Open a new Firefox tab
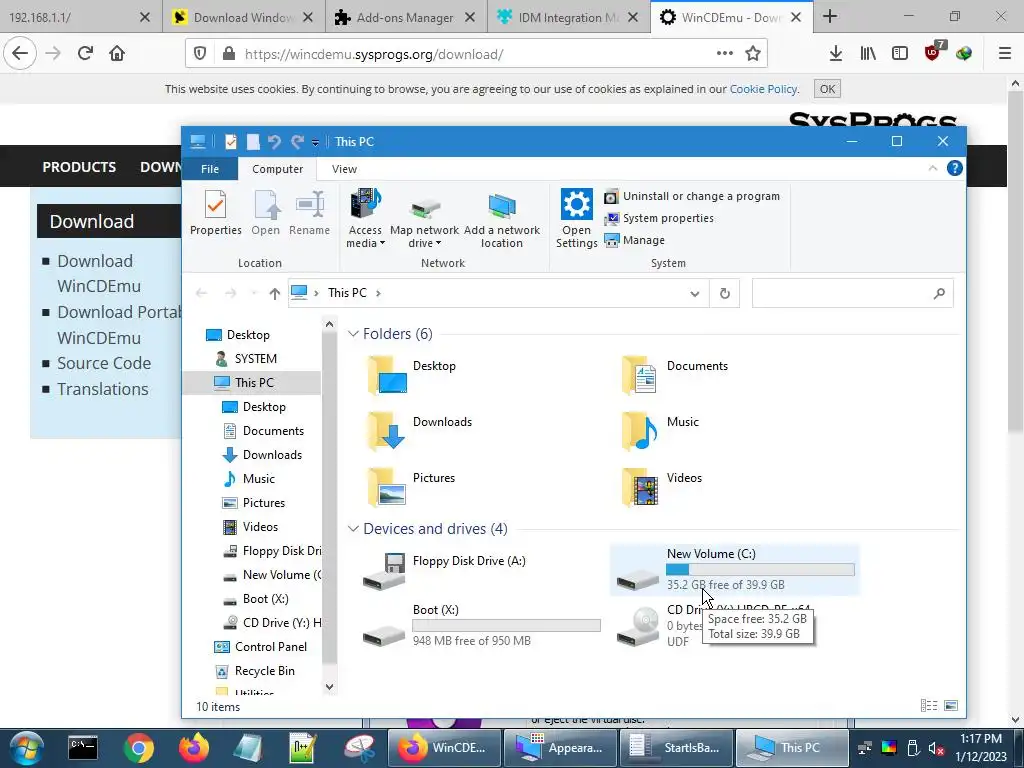 [830, 16]
